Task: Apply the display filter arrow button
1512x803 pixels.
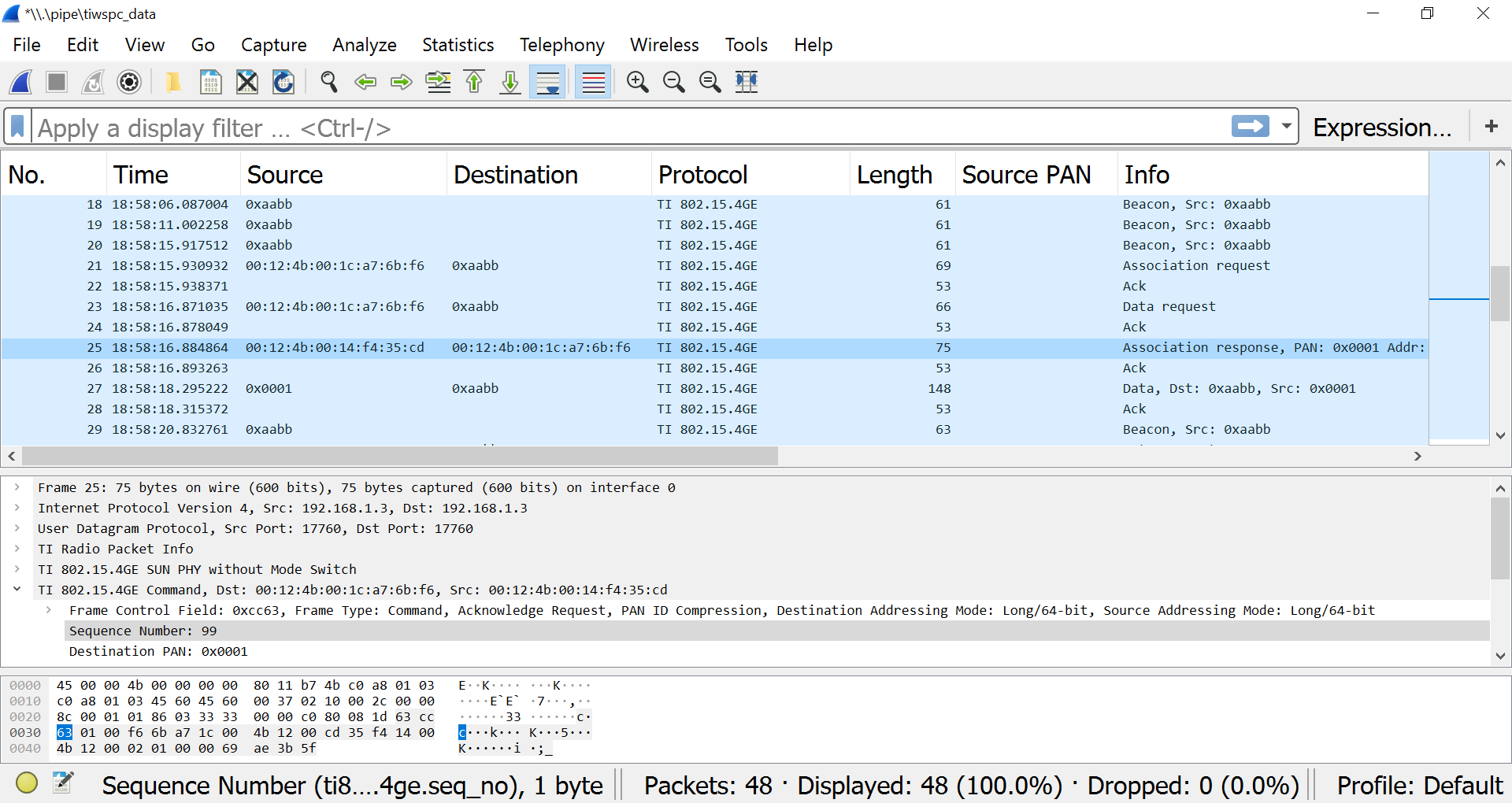Action: [x=1251, y=126]
